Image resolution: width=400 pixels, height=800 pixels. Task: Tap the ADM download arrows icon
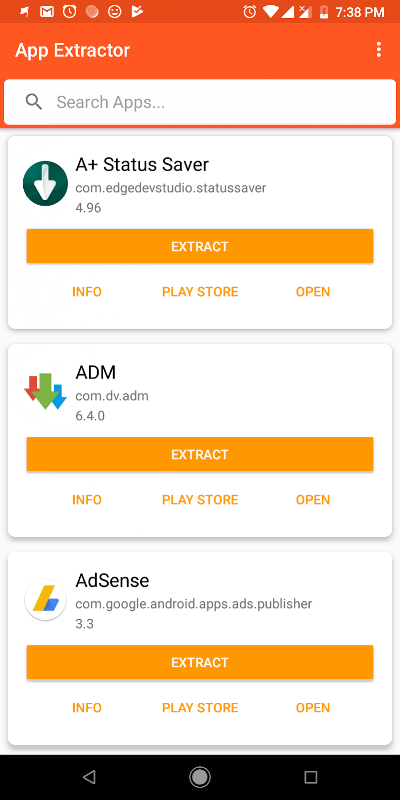click(x=45, y=391)
